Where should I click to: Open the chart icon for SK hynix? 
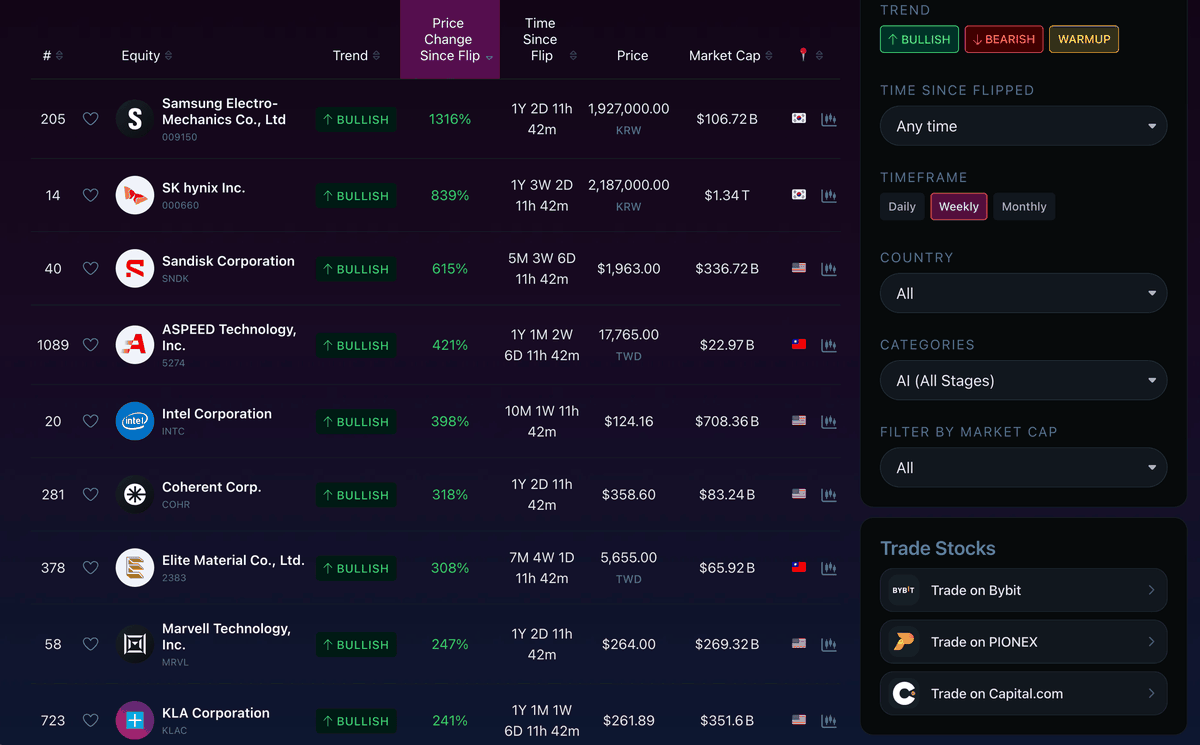828,195
